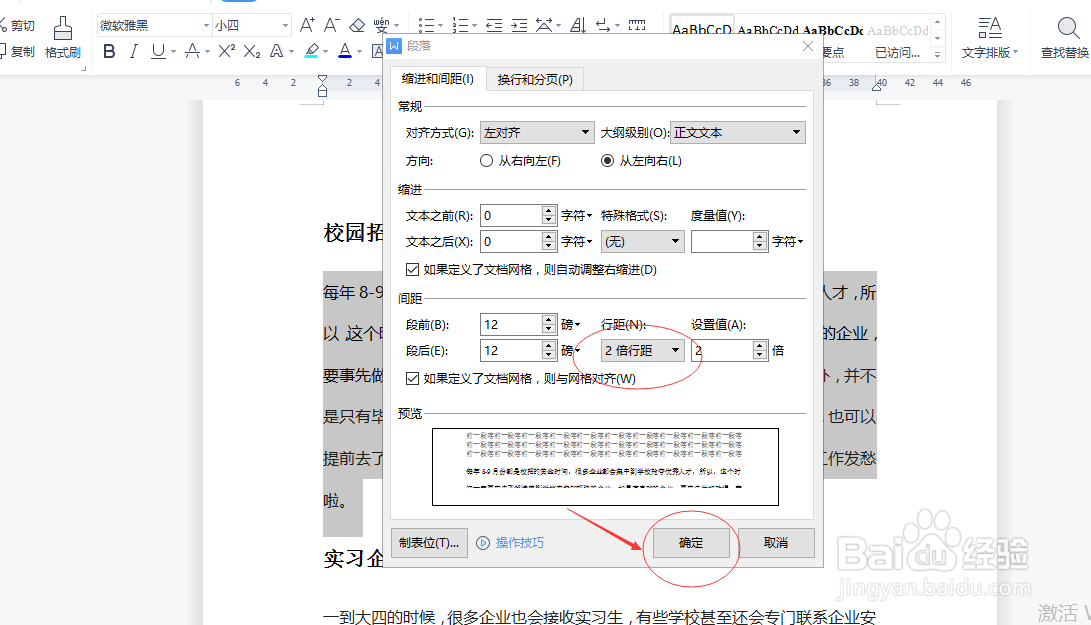This screenshot has height=625, width=1091.
Task: Confirm settings with the 确定 button
Action: pyautogui.click(x=691, y=542)
